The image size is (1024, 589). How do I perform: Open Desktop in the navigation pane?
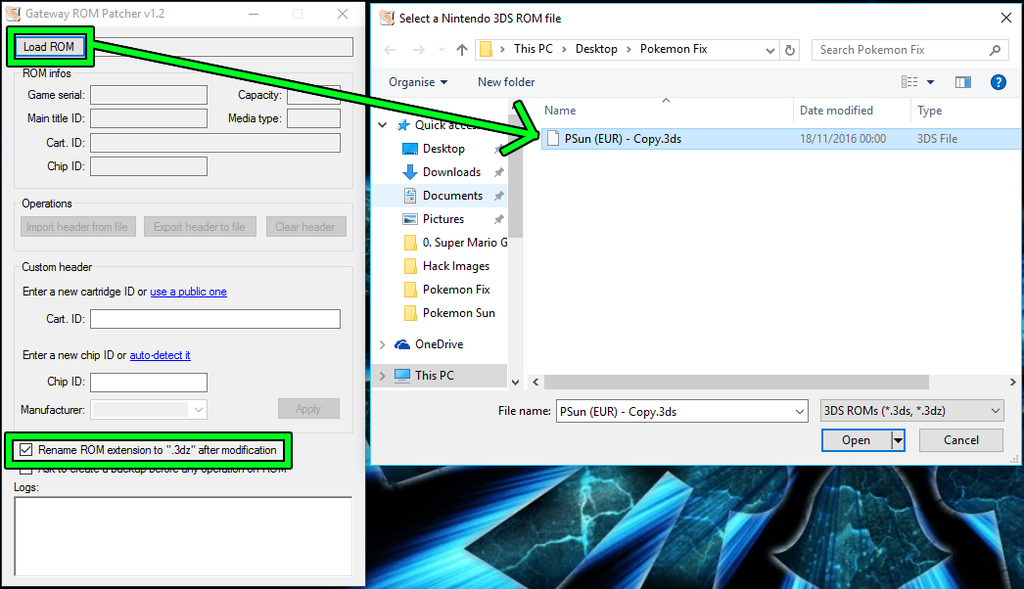(x=443, y=148)
